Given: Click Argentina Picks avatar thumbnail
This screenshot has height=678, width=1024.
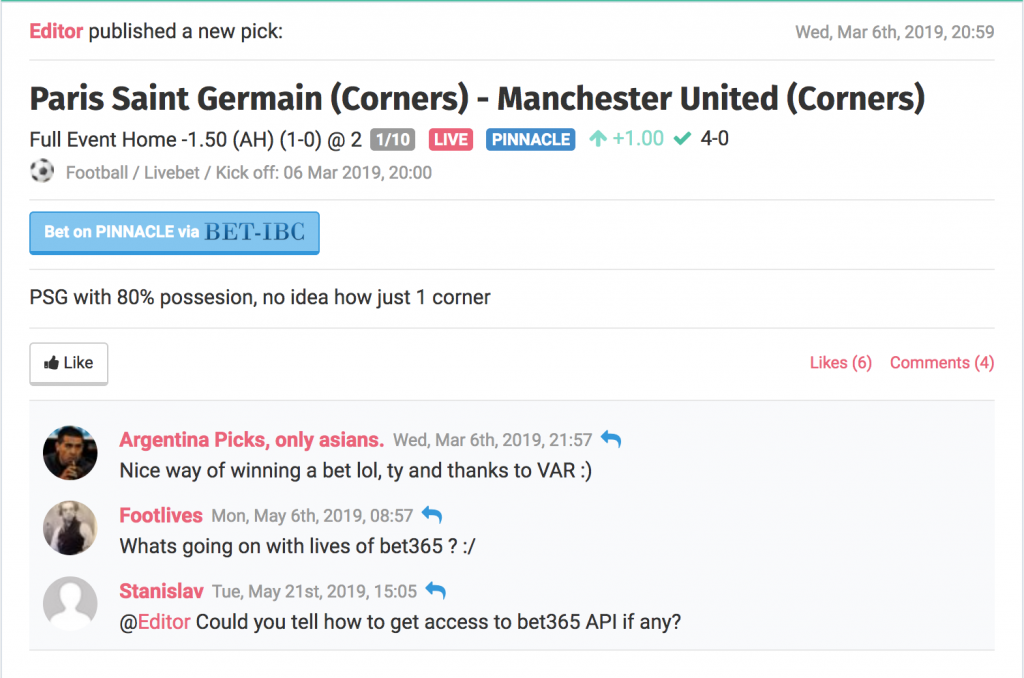Looking at the screenshot, I should point(70,453).
